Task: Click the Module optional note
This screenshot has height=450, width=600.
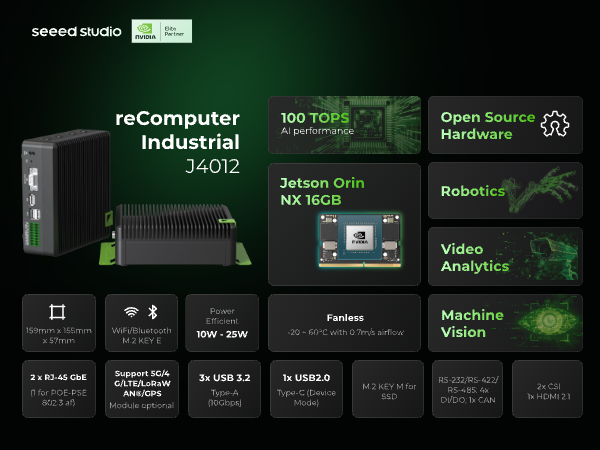Action: pyautogui.click(x=142, y=405)
